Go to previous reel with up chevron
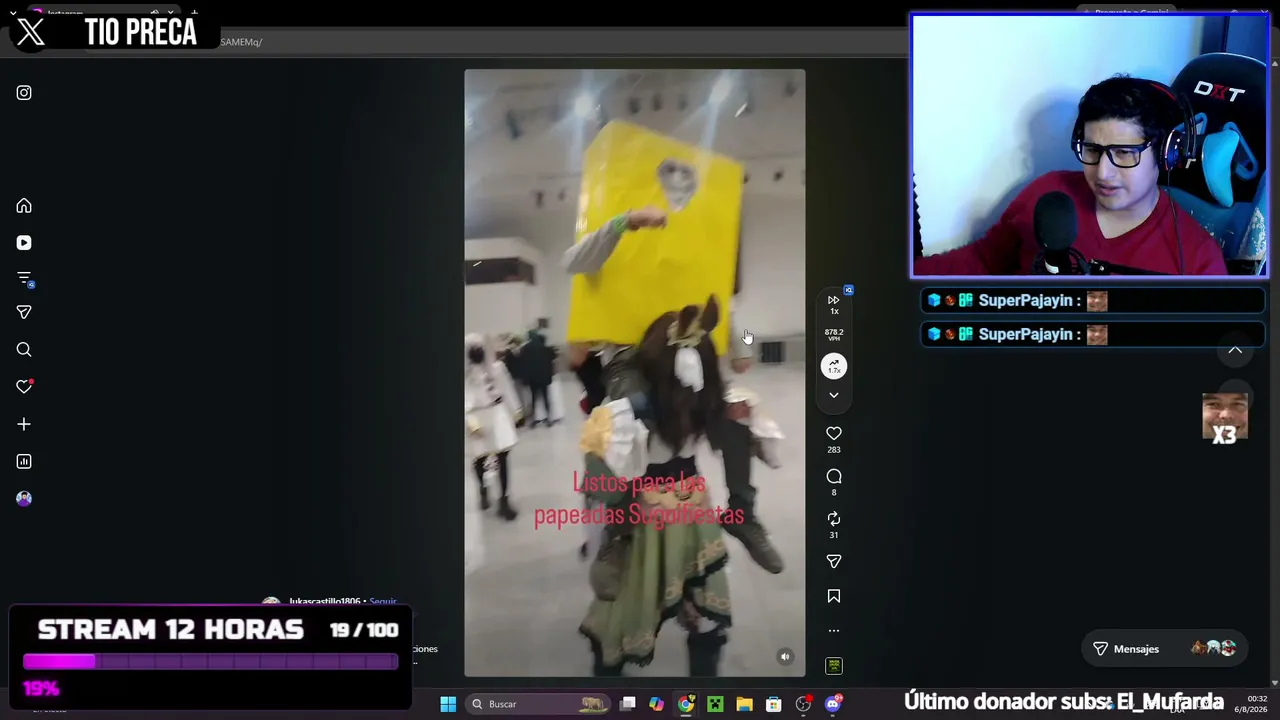1280x720 pixels. pos(1235,350)
